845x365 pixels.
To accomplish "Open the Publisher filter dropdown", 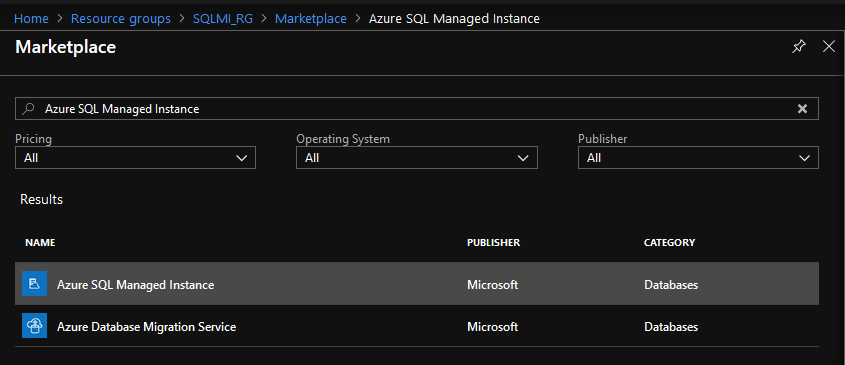I will [x=698, y=157].
